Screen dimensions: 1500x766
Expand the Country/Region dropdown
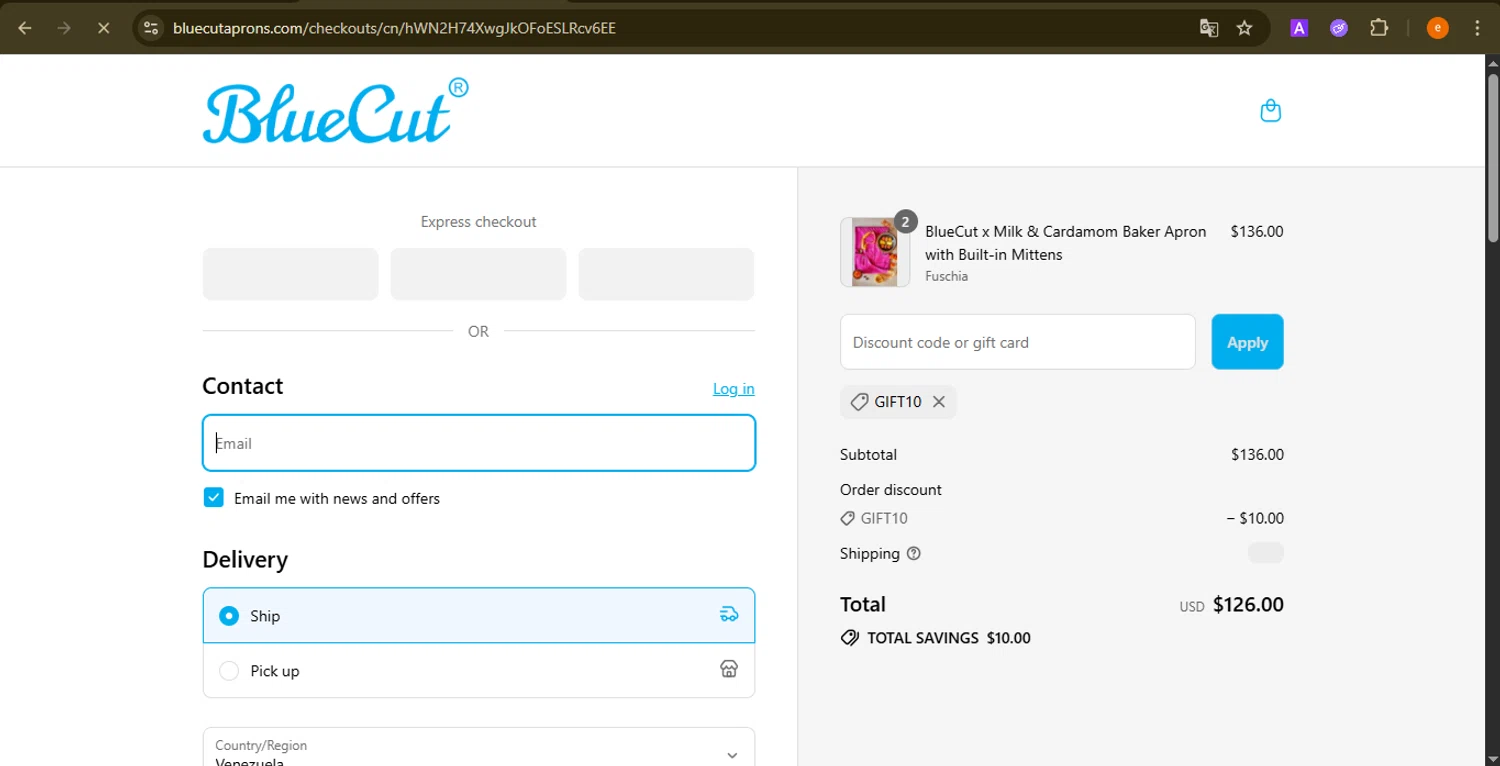[x=479, y=747]
